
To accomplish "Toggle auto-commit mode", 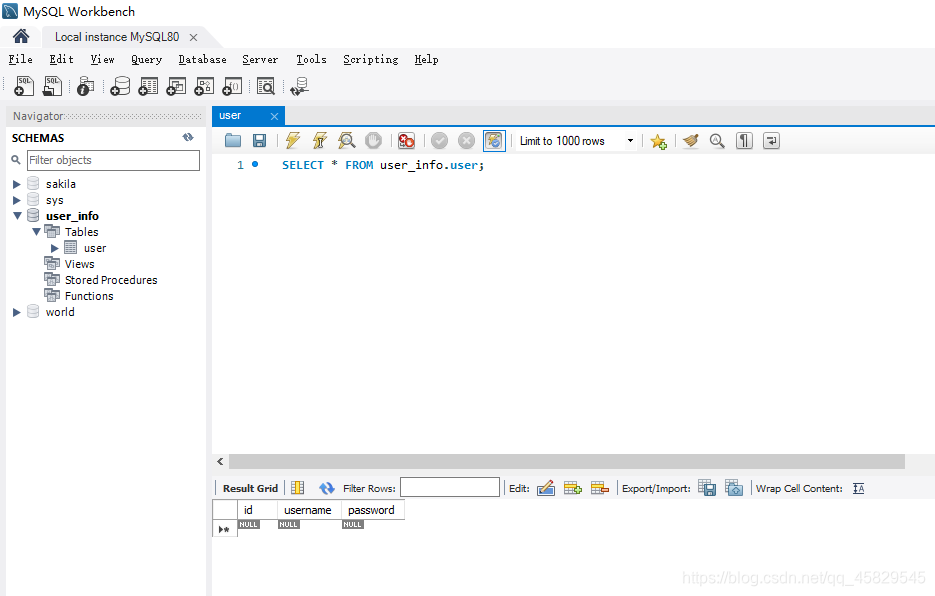I will point(494,141).
